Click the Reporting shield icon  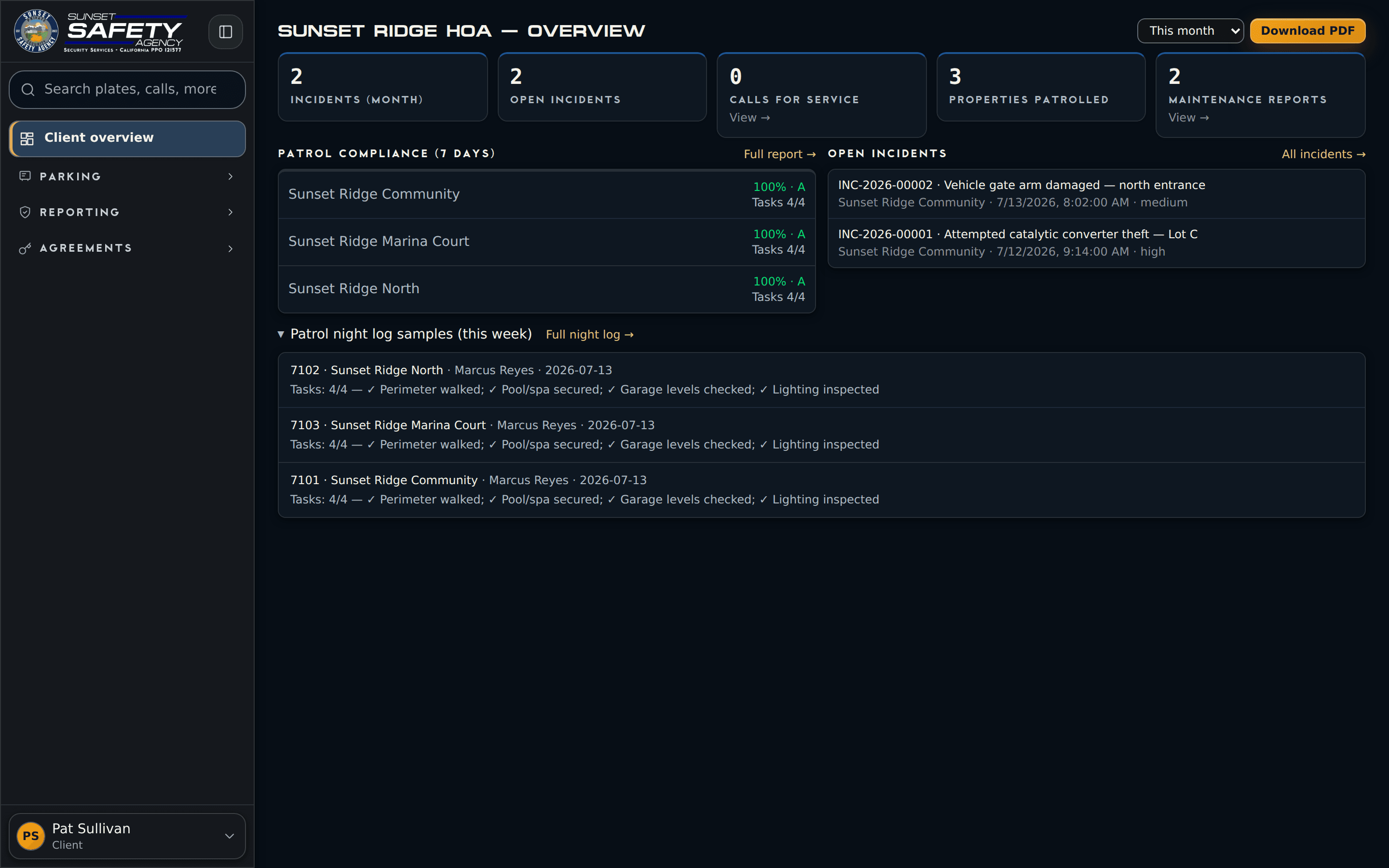(x=25, y=212)
